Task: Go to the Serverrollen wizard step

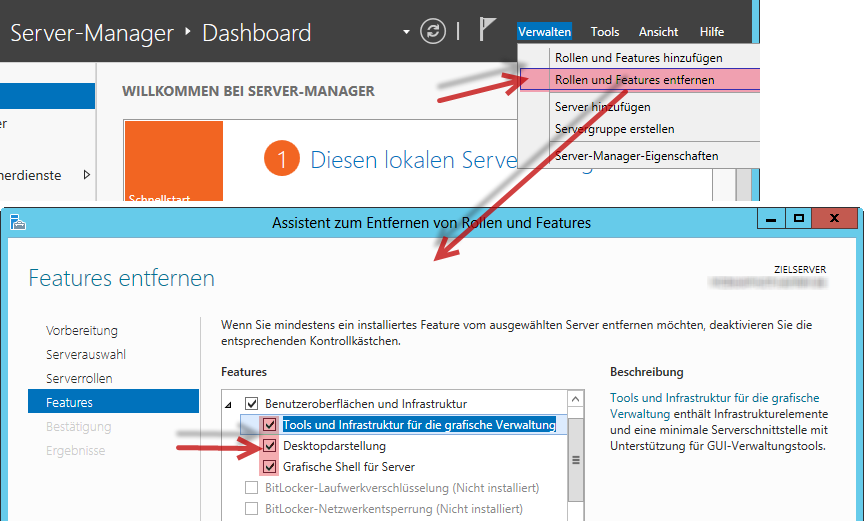Action: 79,379
